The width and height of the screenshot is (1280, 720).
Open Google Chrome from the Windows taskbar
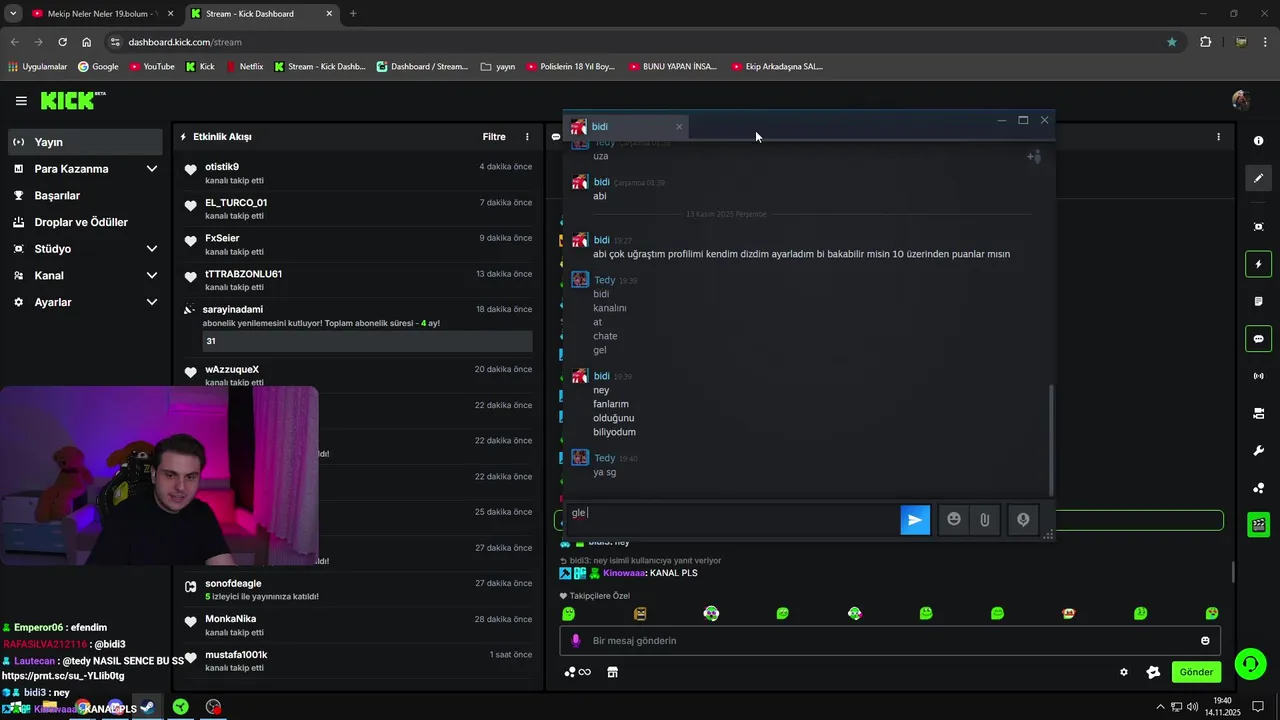tap(82, 707)
